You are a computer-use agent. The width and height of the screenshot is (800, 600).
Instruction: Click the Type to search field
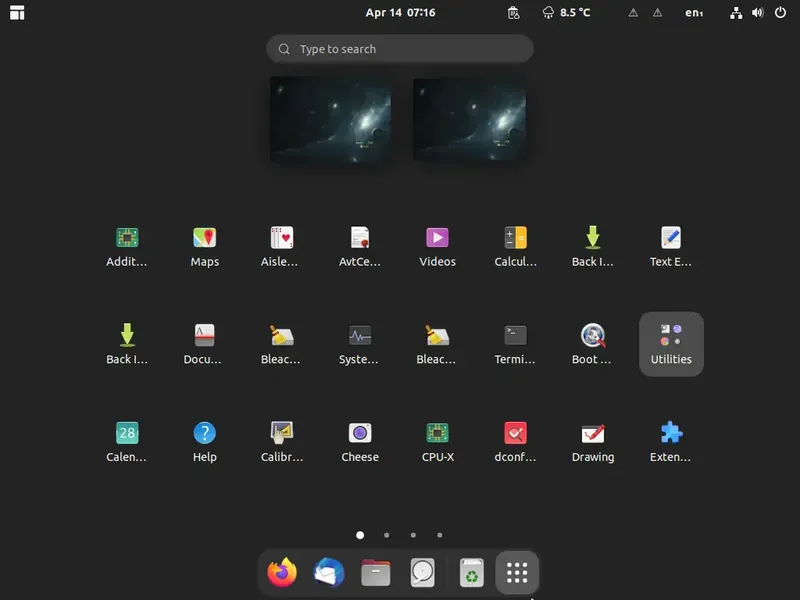coord(400,49)
